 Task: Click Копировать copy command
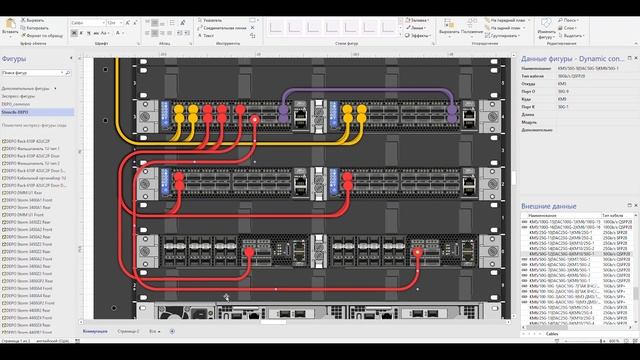point(34,28)
